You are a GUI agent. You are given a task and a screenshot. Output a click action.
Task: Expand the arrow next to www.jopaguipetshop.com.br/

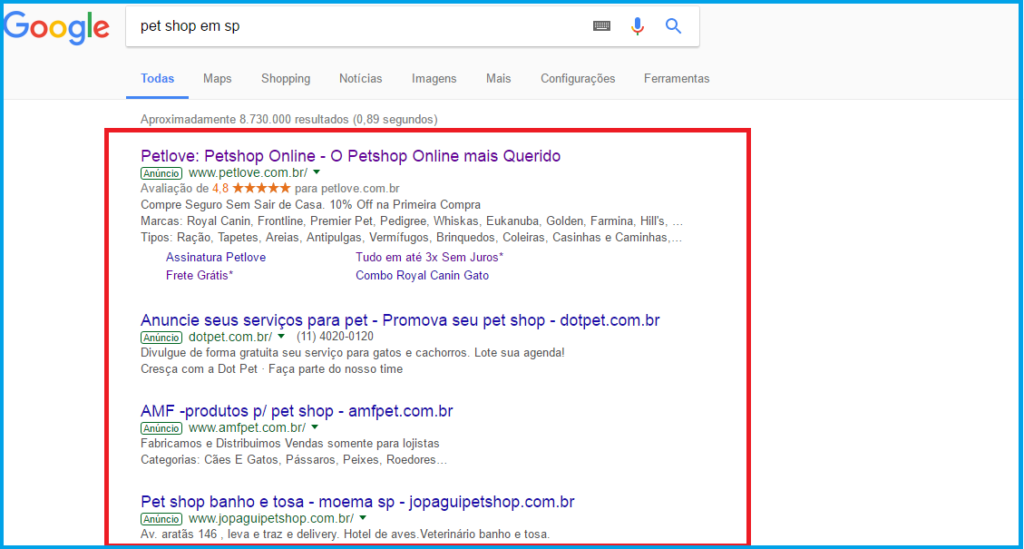pyautogui.click(x=363, y=518)
